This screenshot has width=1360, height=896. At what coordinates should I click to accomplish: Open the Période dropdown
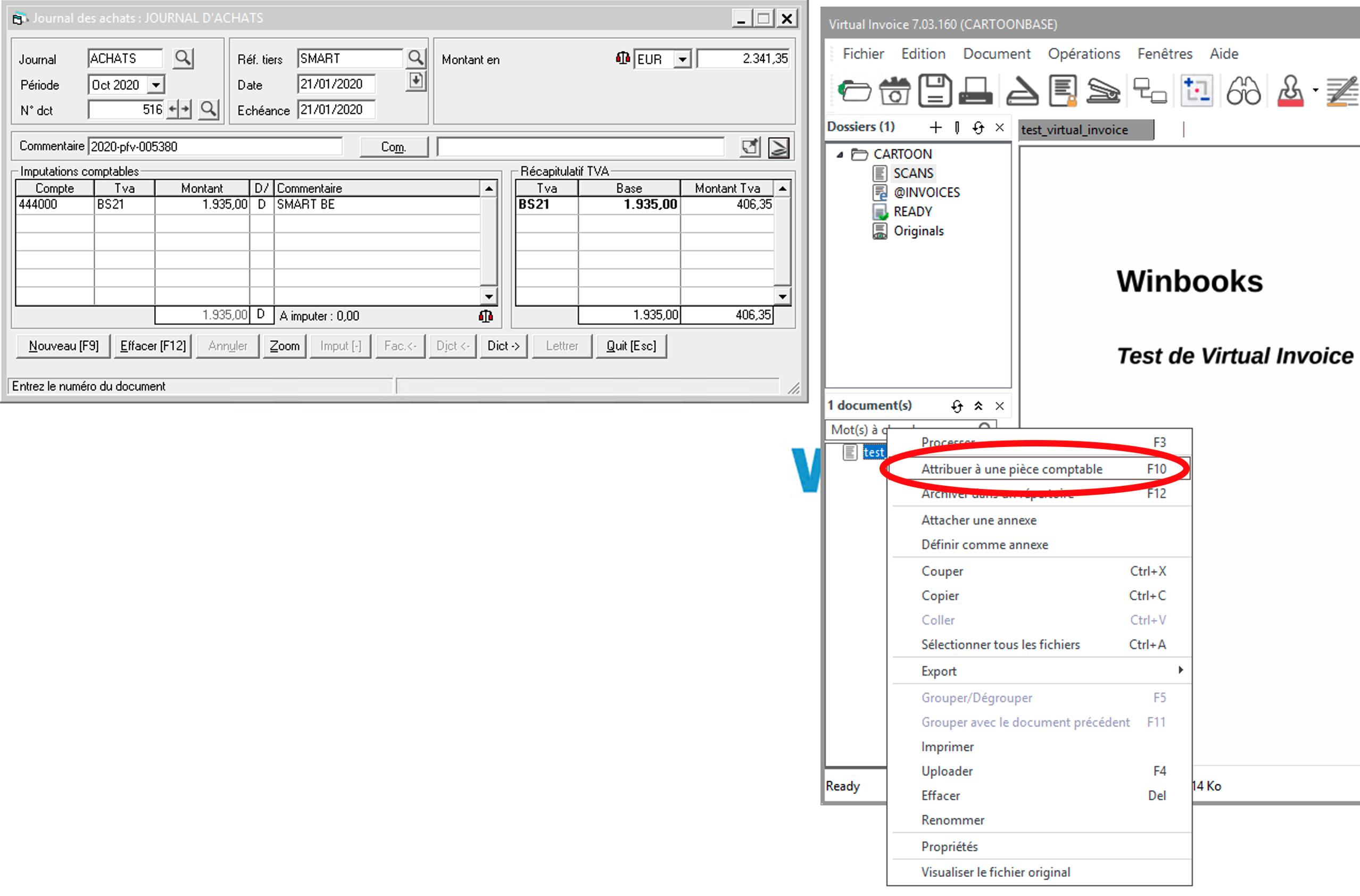155,85
